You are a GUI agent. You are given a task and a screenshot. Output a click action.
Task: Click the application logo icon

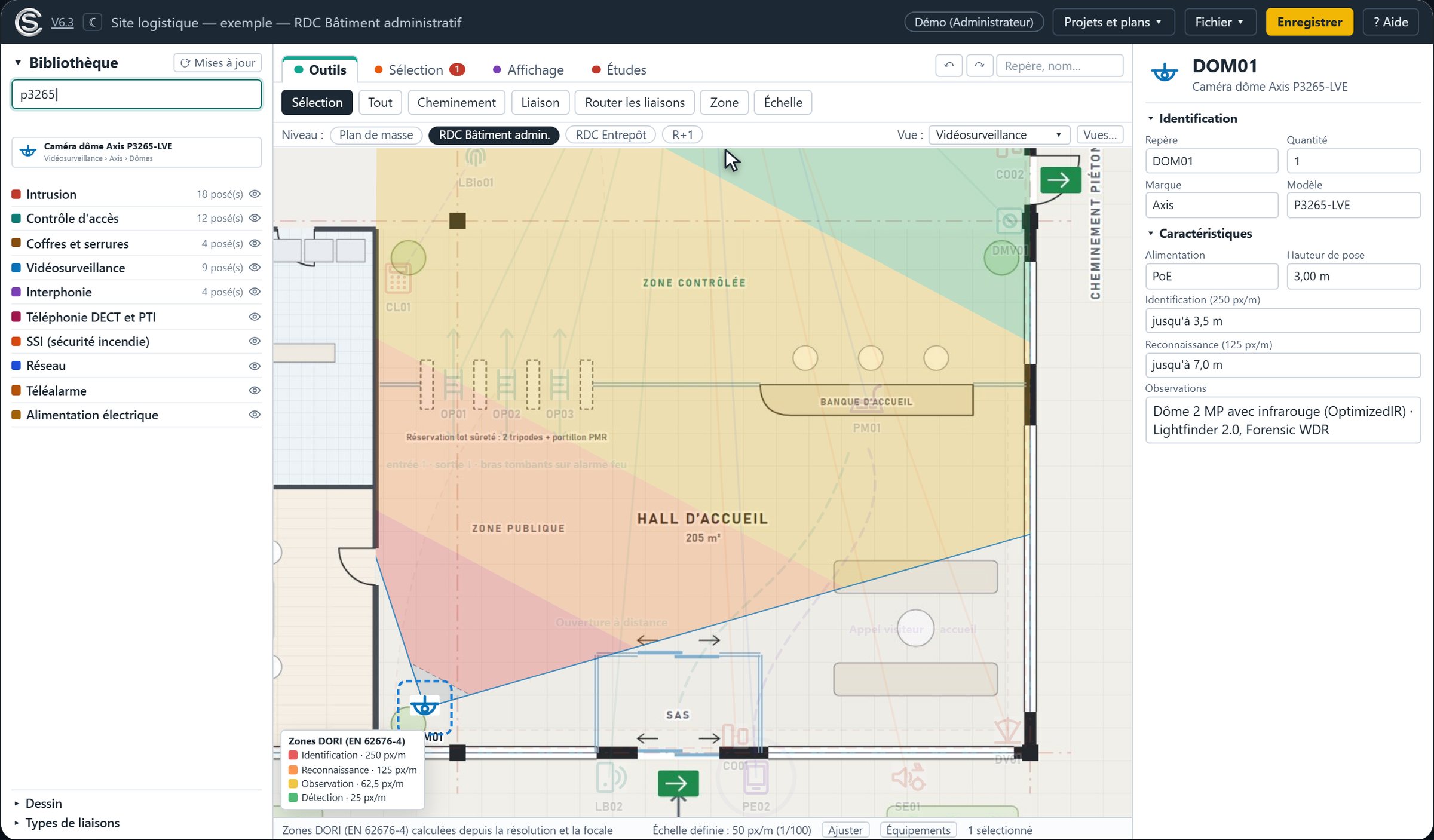(28, 23)
